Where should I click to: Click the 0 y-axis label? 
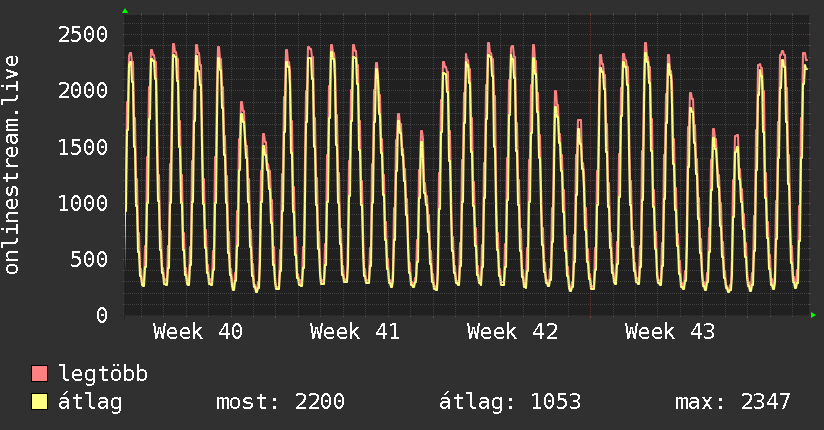(102, 315)
